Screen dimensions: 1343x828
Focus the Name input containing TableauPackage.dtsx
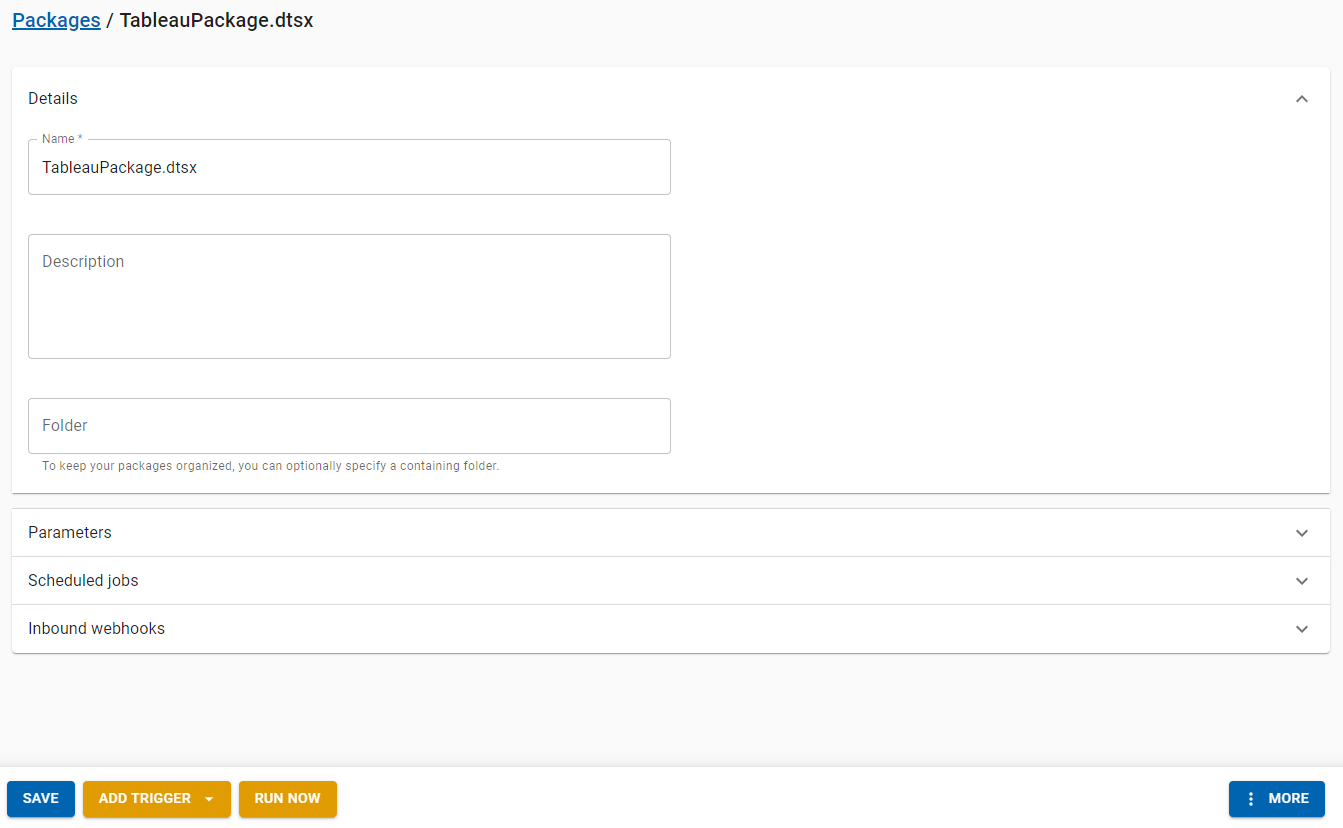tap(349, 168)
